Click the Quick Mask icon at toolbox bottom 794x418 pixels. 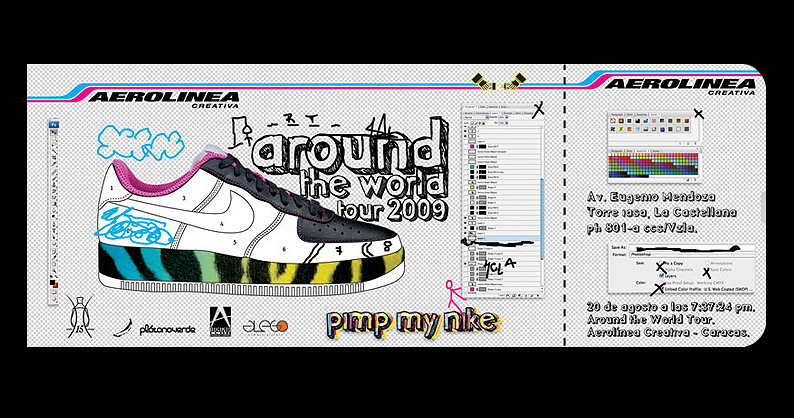[x=56, y=280]
